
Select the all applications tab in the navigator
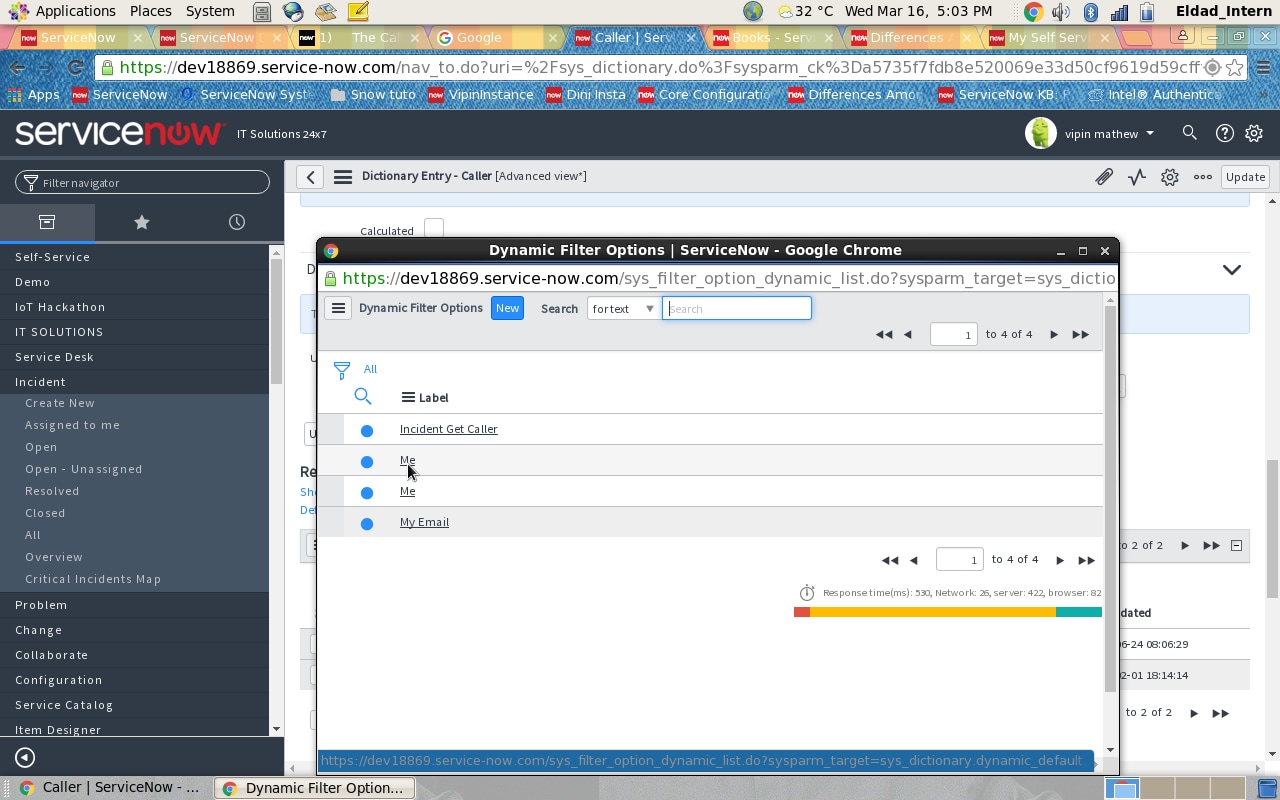point(47,222)
